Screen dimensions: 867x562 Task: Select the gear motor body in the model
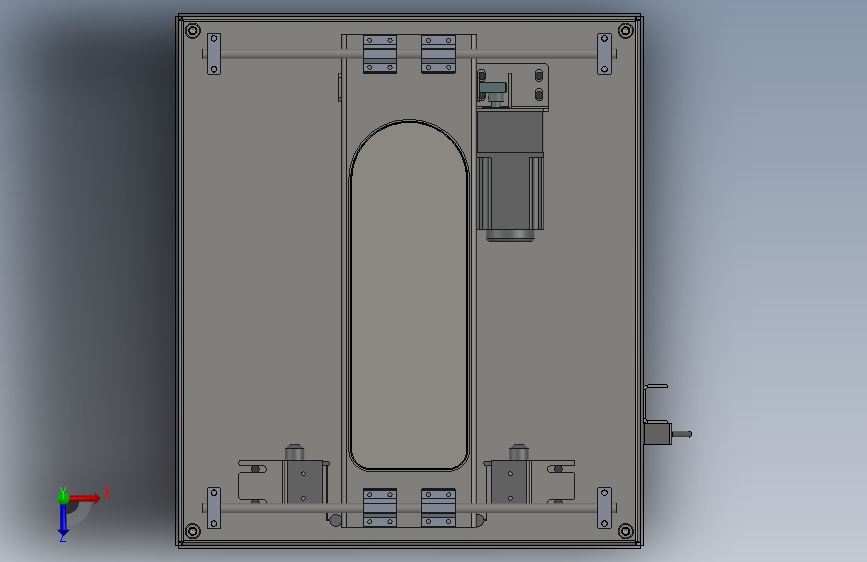[x=510, y=176]
